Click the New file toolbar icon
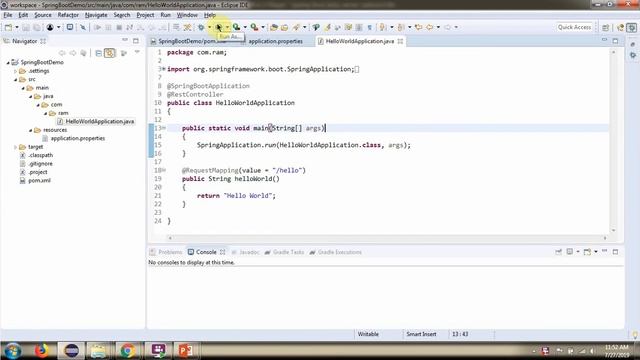The width and height of the screenshot is (640, 360). coord(9,27)
